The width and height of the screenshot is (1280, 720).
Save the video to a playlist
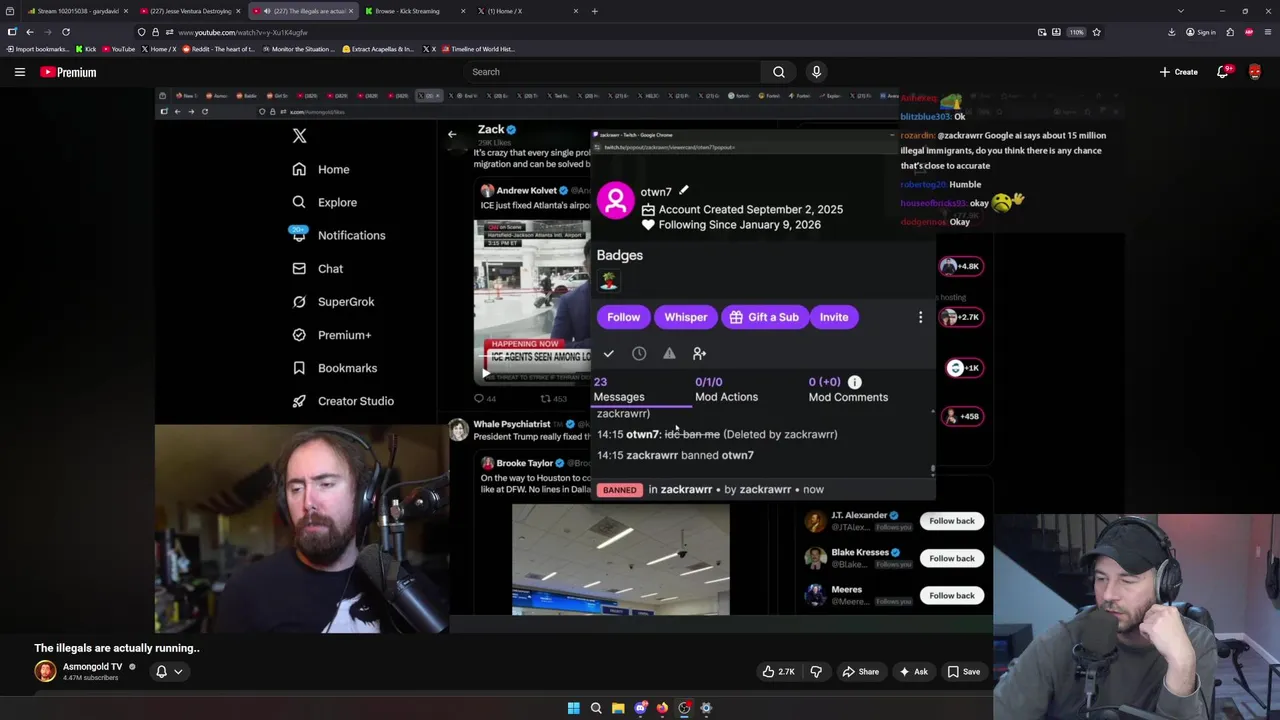point(964,672)
